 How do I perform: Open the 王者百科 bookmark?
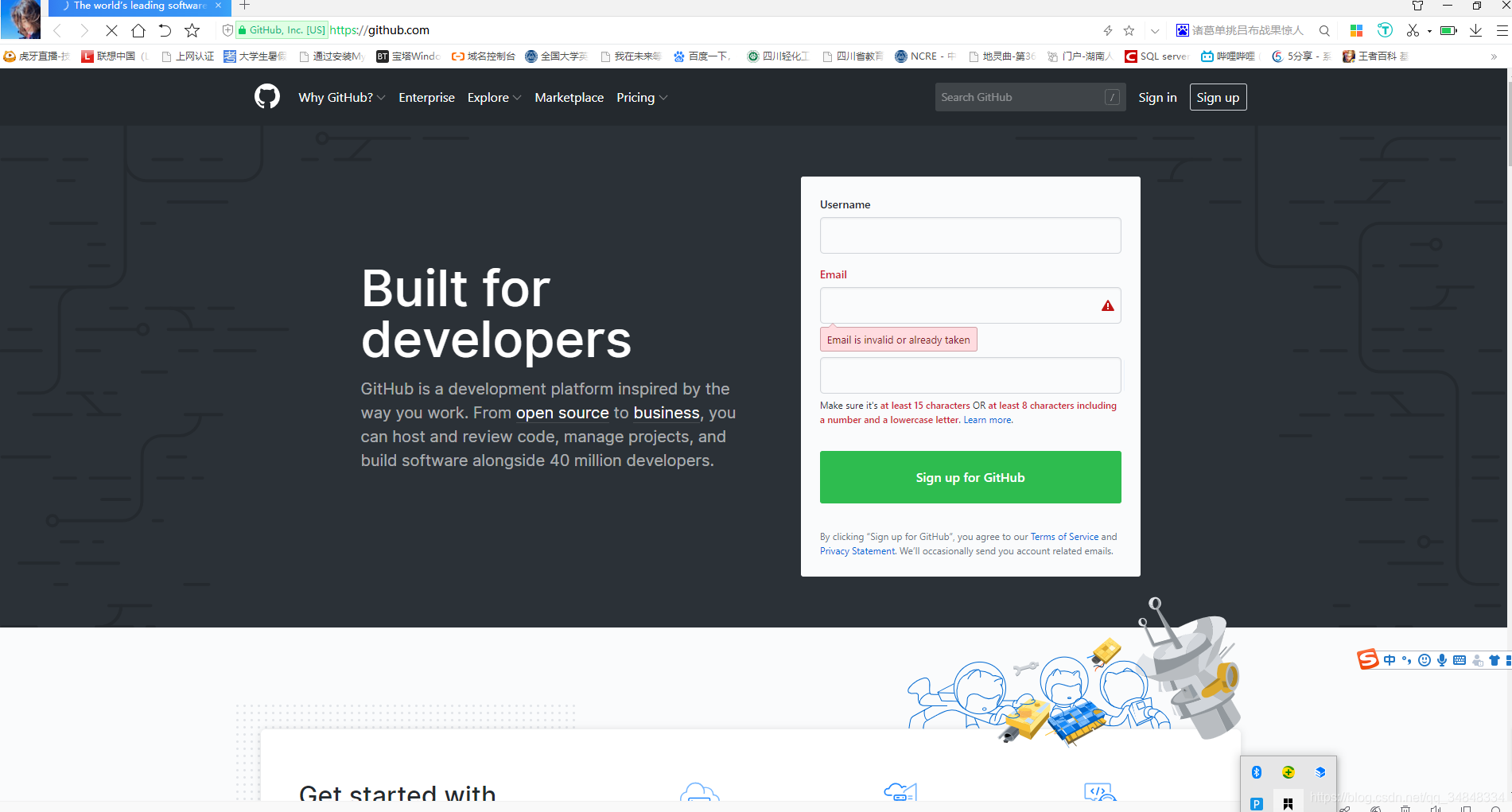[1375, 56]
